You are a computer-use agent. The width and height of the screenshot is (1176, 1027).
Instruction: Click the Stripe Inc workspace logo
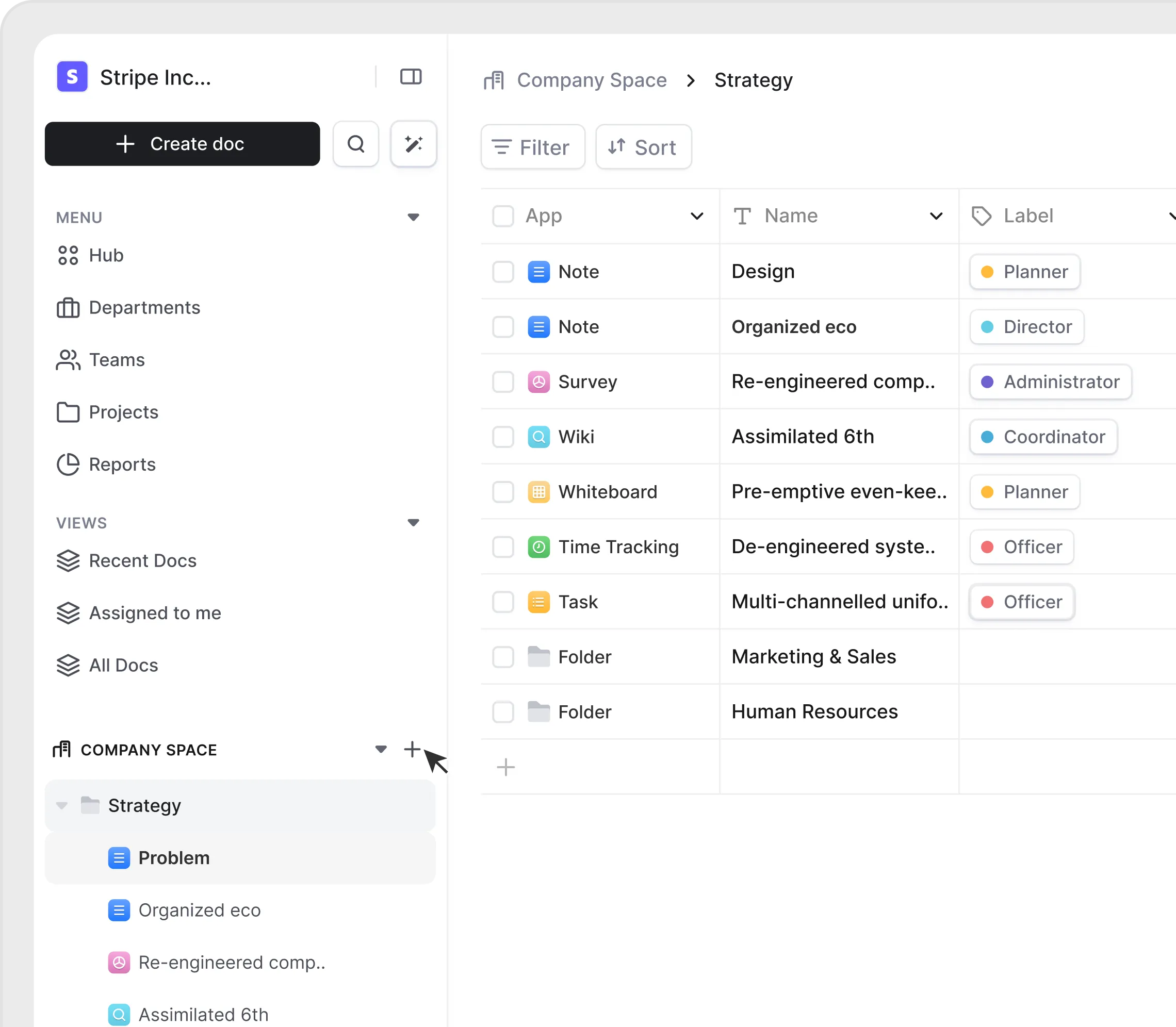pyautogui.click(x=72, y=77)
